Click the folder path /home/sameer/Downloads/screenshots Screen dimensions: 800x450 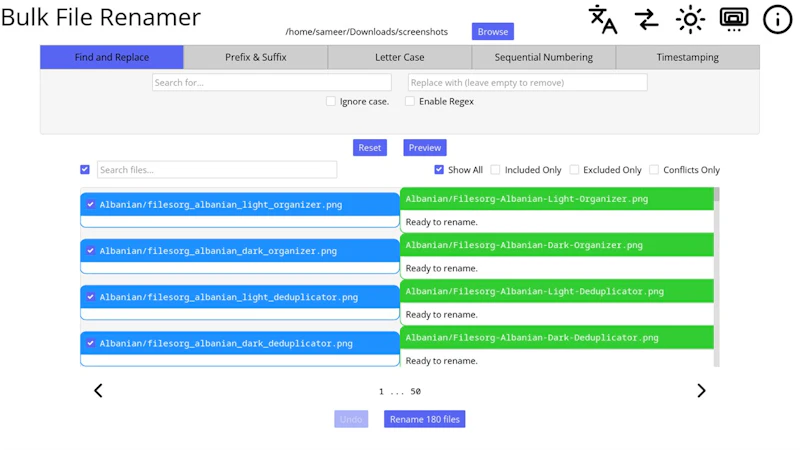367,32
